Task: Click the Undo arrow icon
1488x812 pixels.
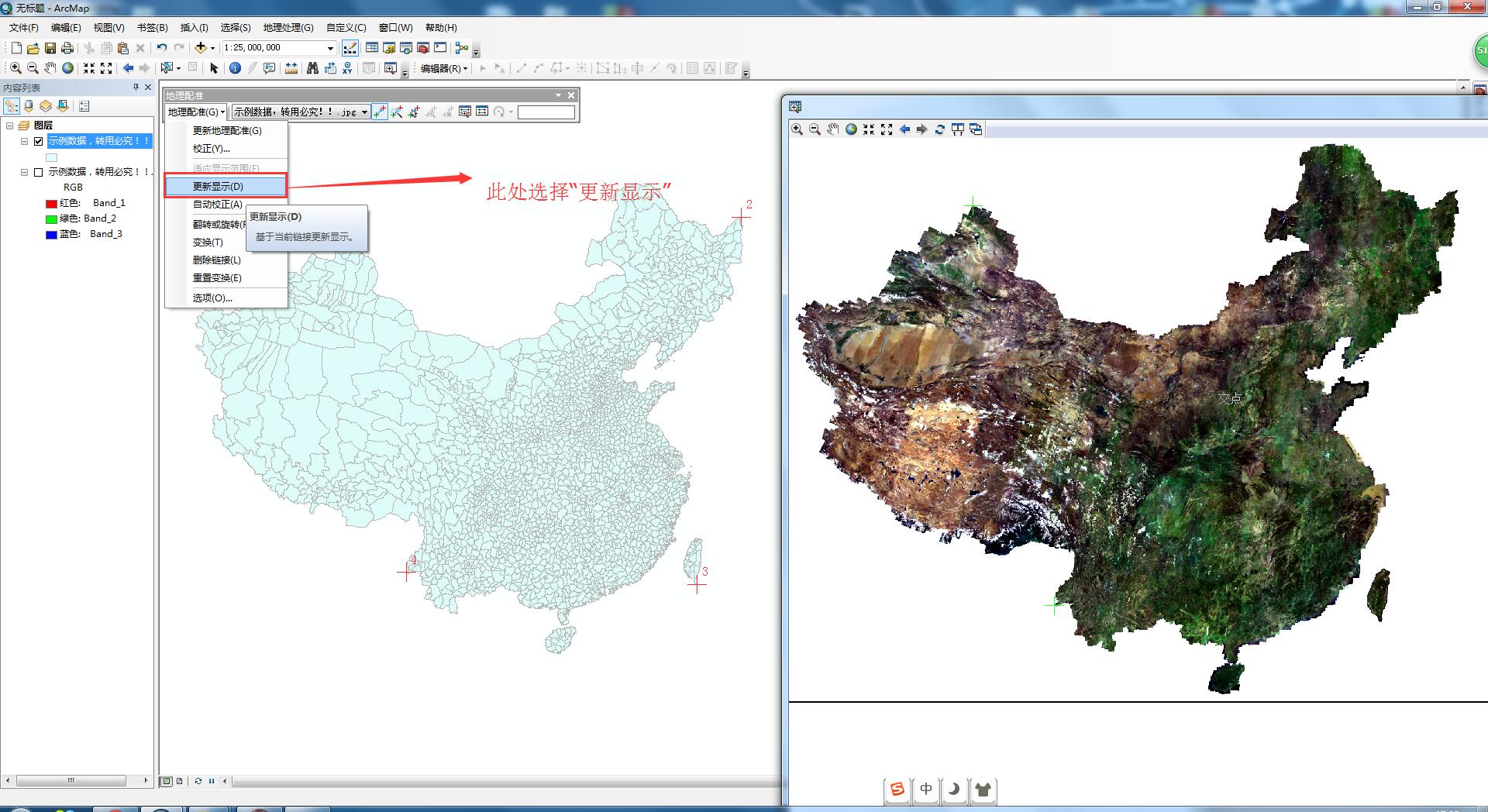Action: [x=161, y=48]
